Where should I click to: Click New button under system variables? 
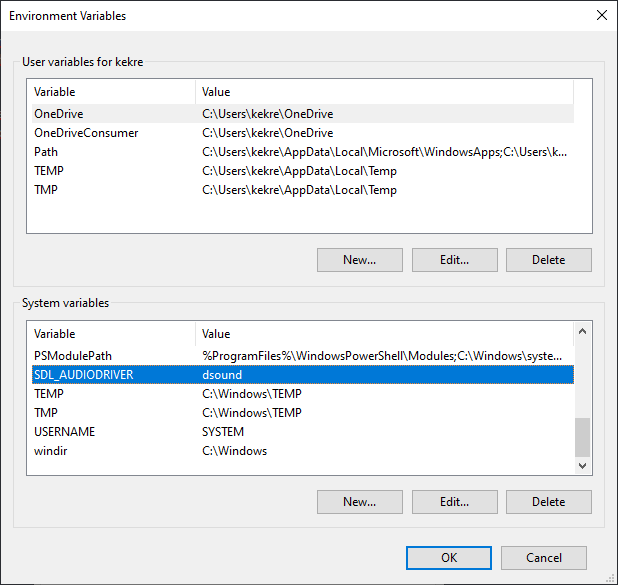[359, 502]
